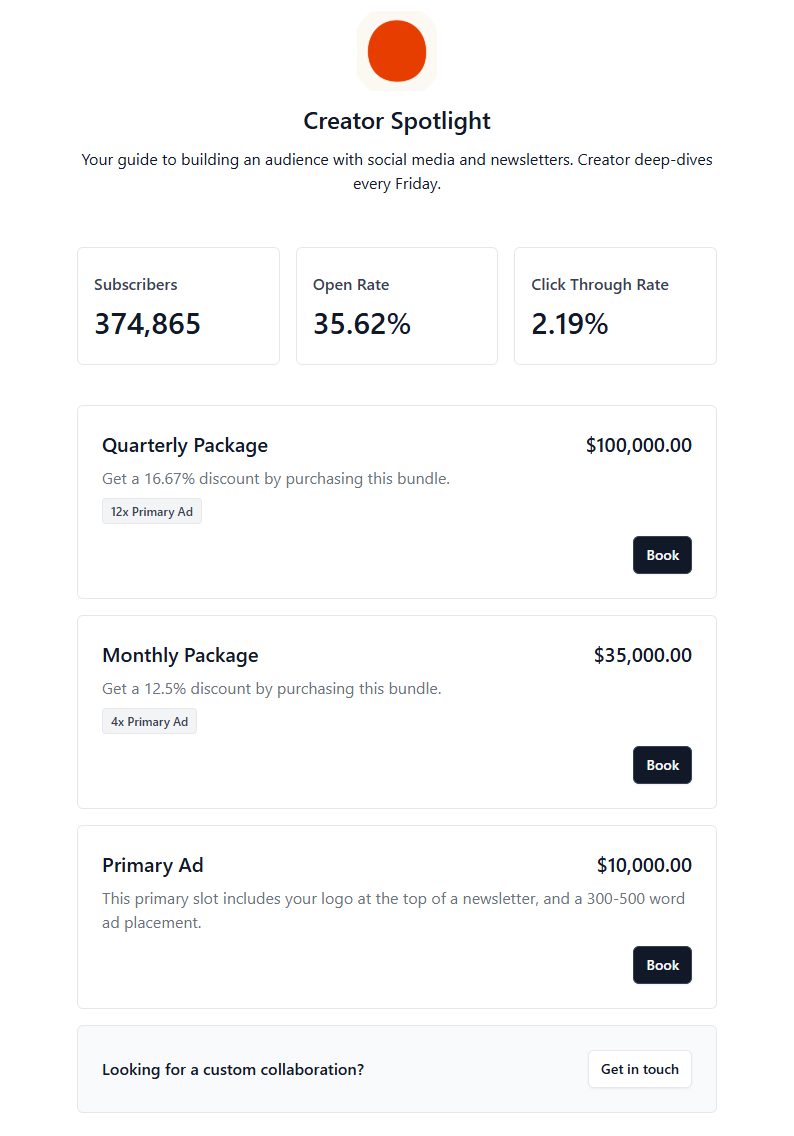The image size is (794, 1136).
Task: Select the Click Through Rate stat card
Action: tap(615, 306)
